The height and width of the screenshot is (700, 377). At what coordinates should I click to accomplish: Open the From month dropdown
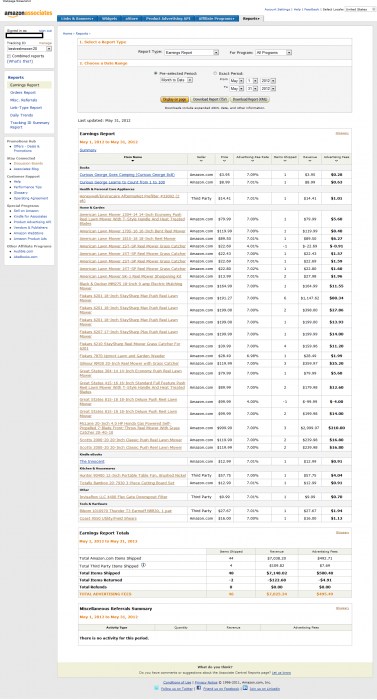[237, 81]
